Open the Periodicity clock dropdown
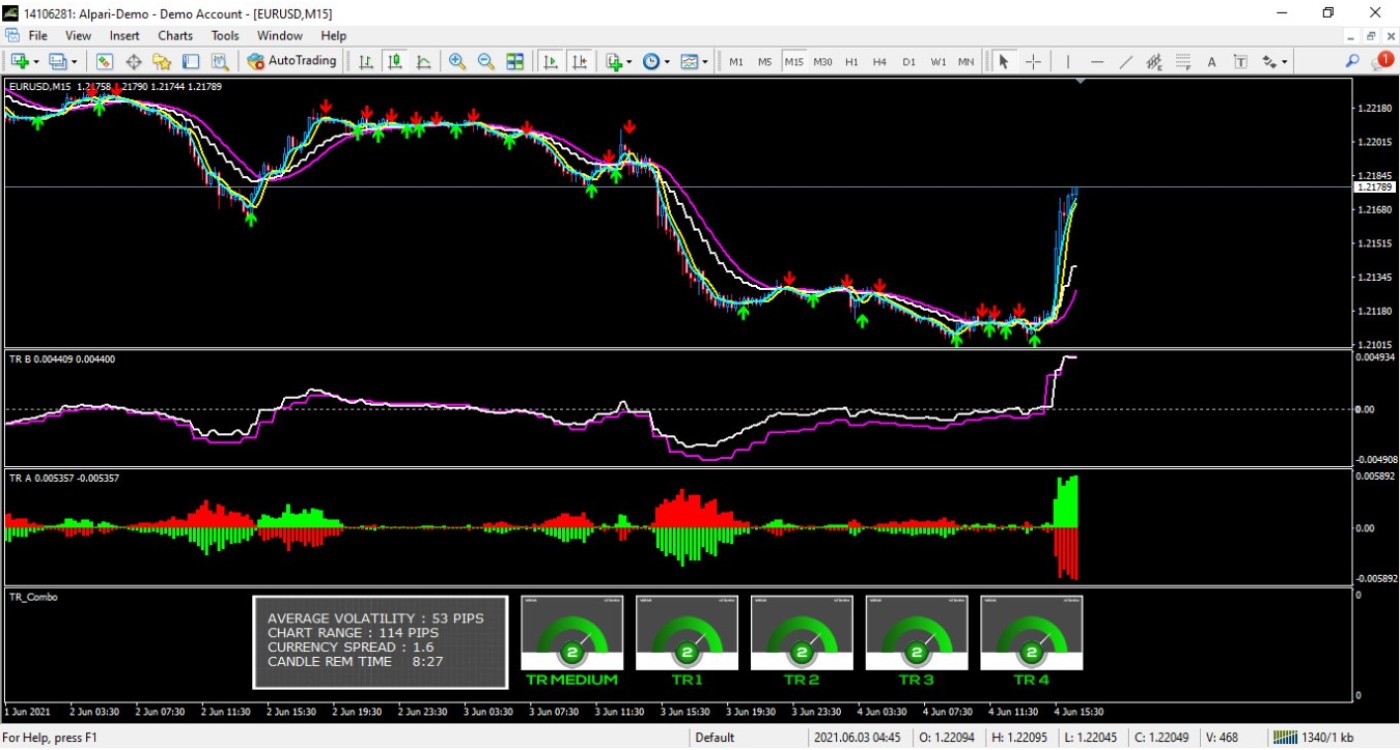 [656, 62]
